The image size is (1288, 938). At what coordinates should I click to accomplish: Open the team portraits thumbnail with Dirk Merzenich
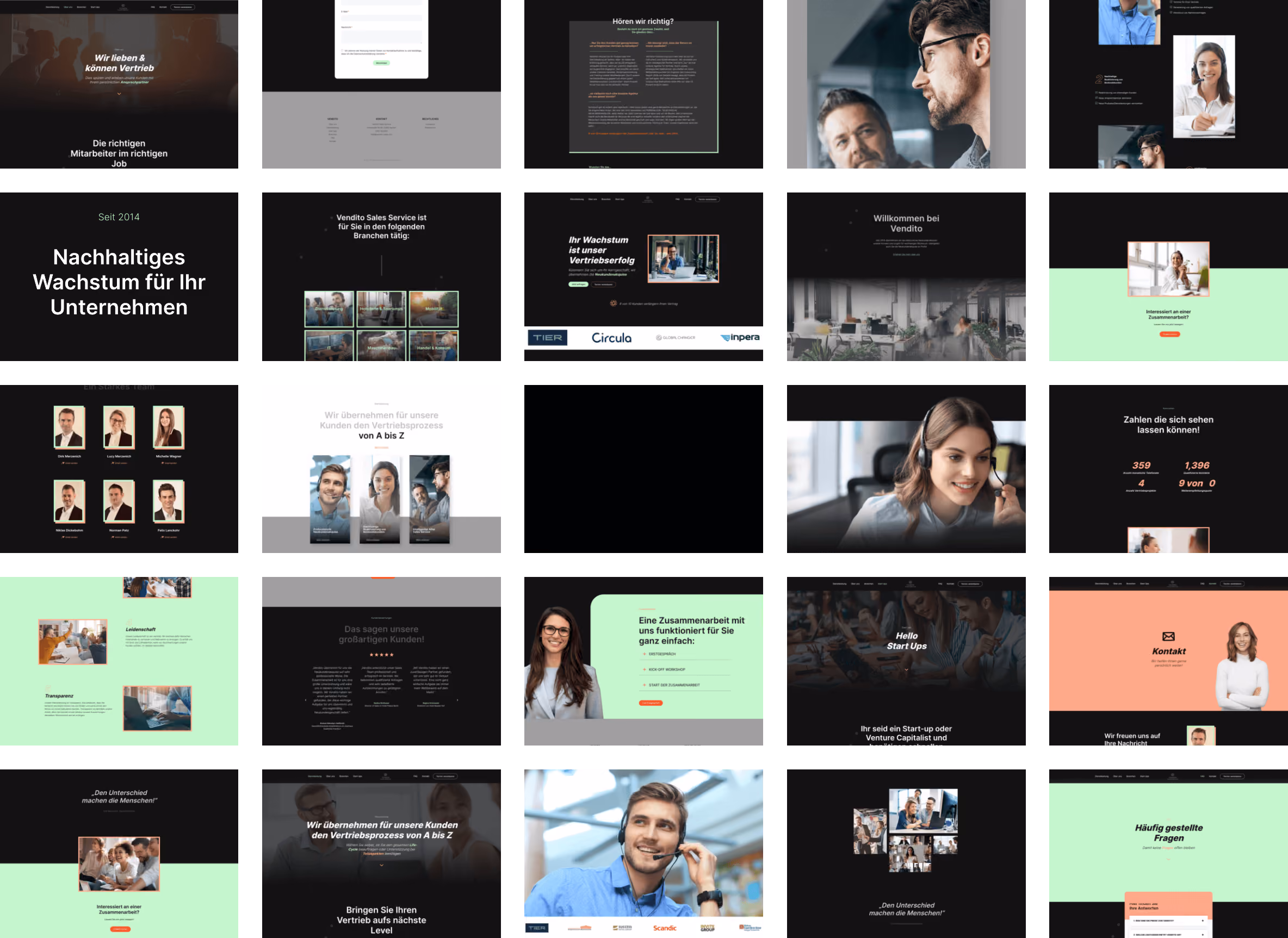119,469
